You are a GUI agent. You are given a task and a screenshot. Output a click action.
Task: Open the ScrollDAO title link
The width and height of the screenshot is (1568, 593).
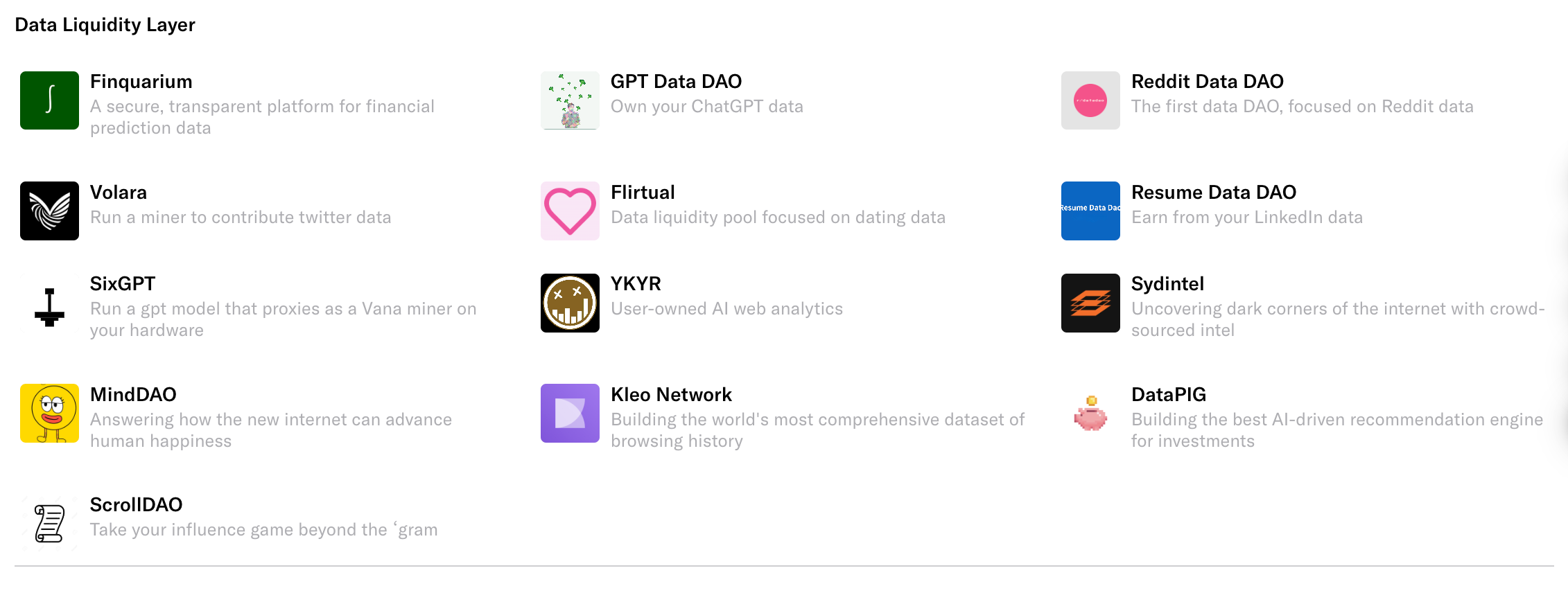136,505
